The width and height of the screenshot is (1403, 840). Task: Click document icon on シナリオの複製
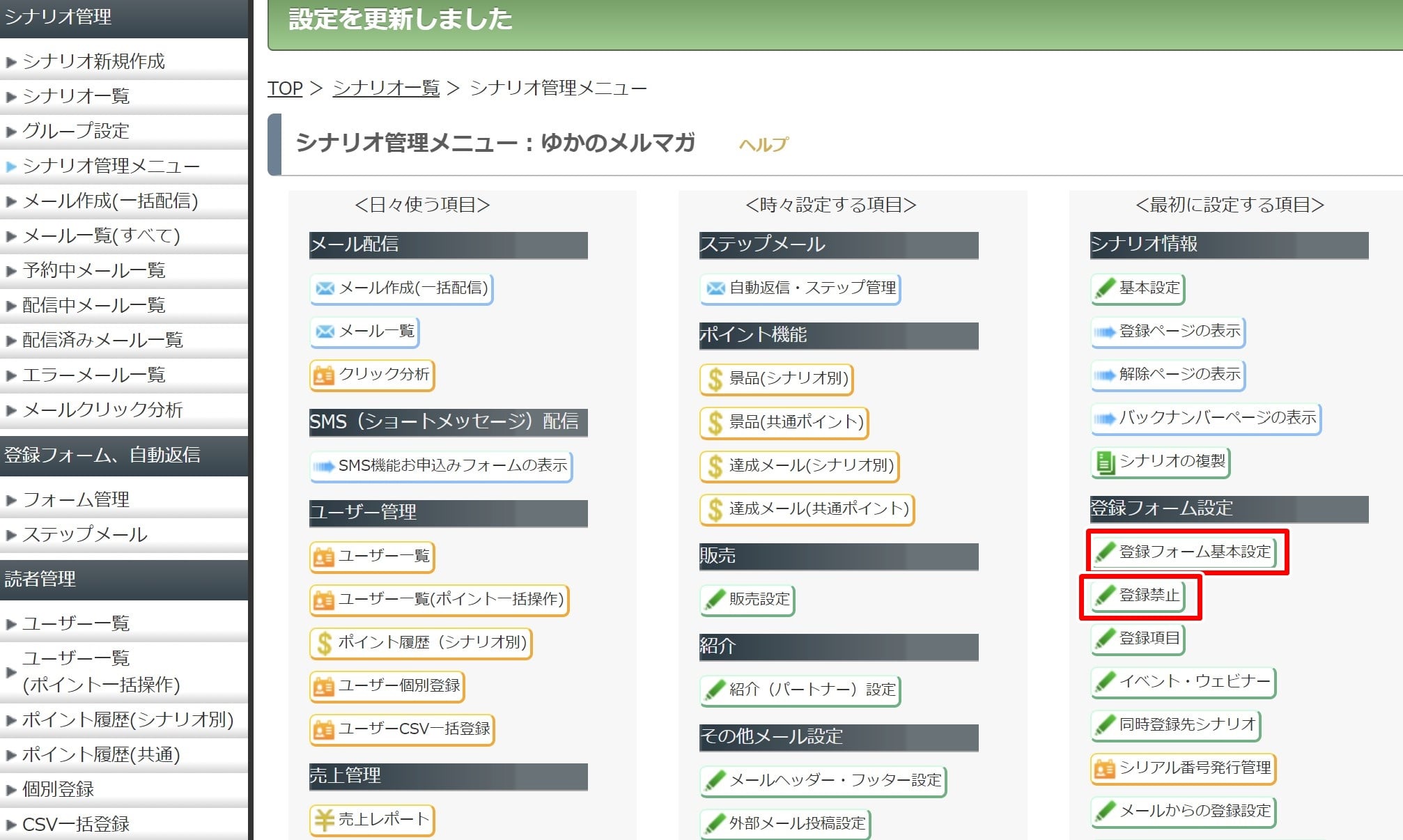point(1105,462)
